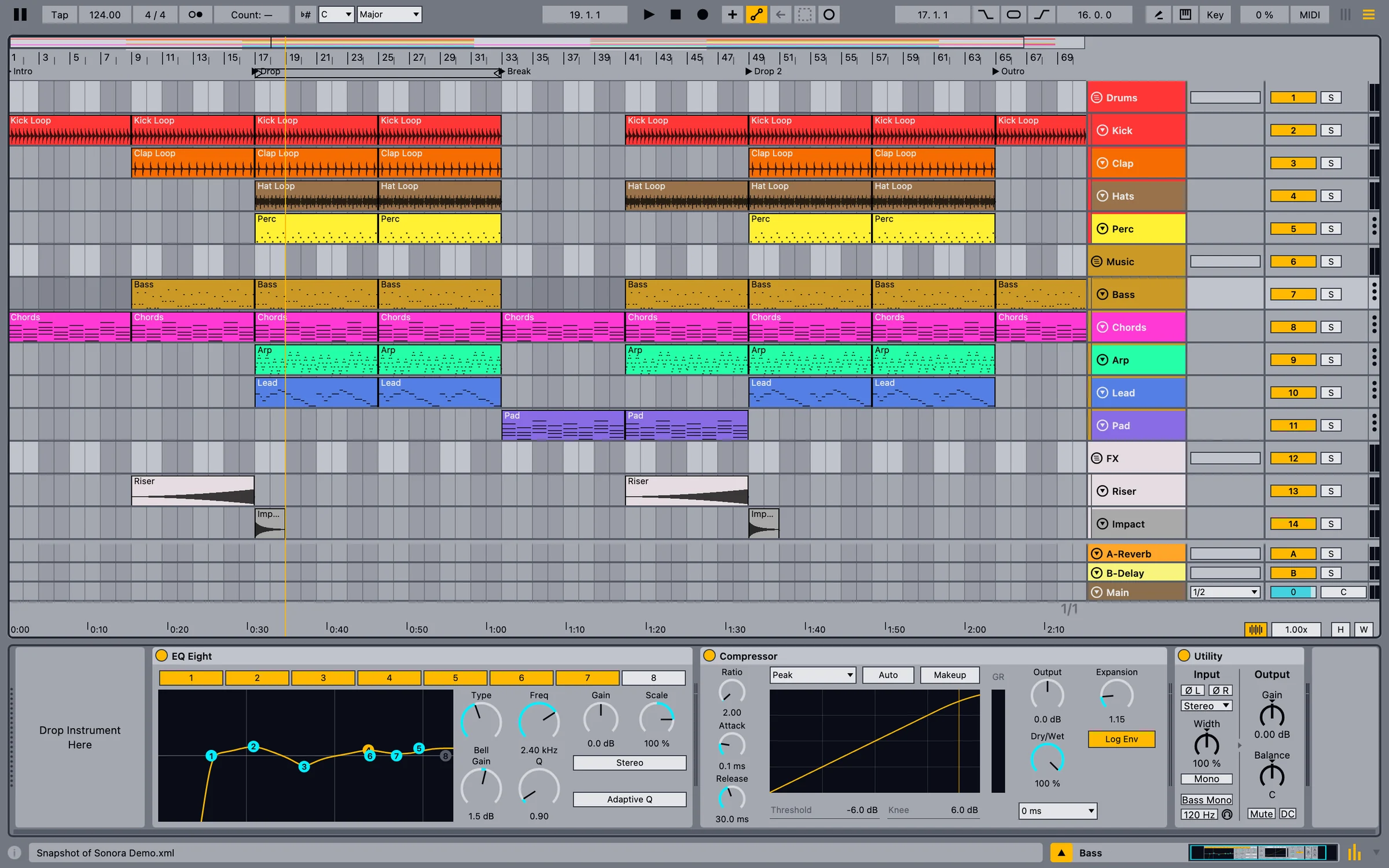Toggle the computer MIDI keyboard icon
Viewport: 1389px width, 868px height.
coord(1185,14)
